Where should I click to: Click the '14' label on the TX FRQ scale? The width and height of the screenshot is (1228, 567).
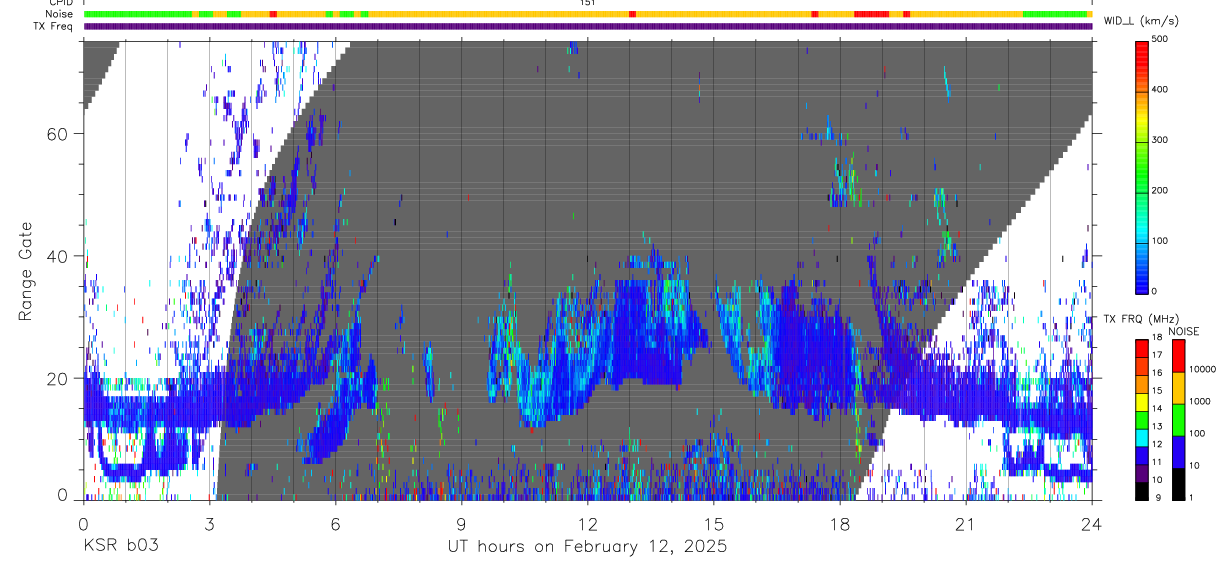coord(1157,409)
